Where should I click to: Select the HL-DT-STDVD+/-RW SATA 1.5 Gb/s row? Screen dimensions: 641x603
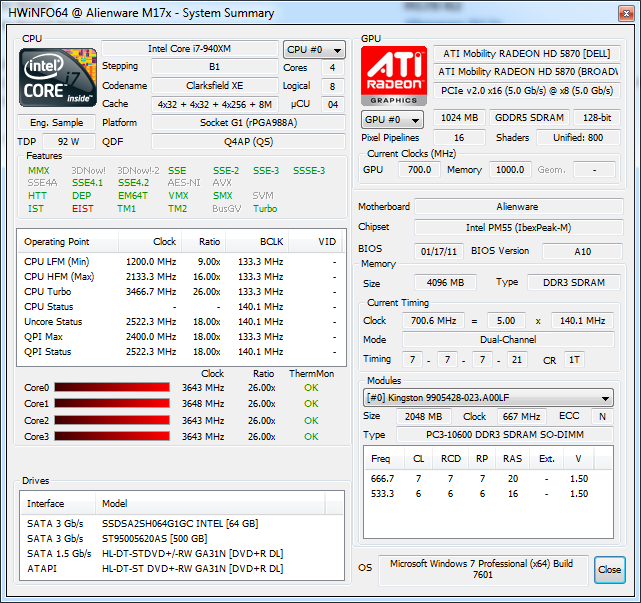(x=182, y=554)
